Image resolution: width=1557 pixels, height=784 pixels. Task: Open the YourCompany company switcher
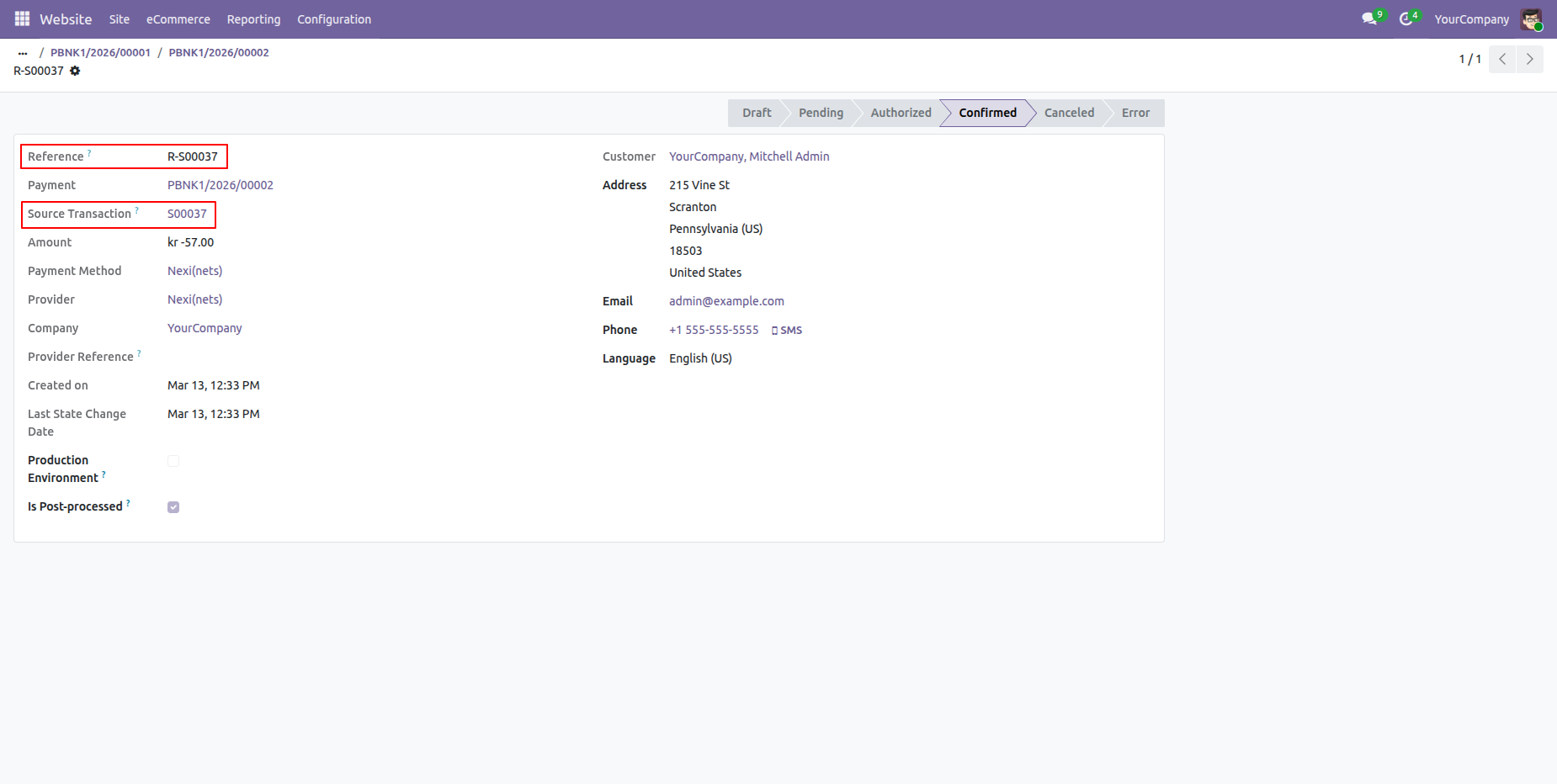pos(1471,19)
